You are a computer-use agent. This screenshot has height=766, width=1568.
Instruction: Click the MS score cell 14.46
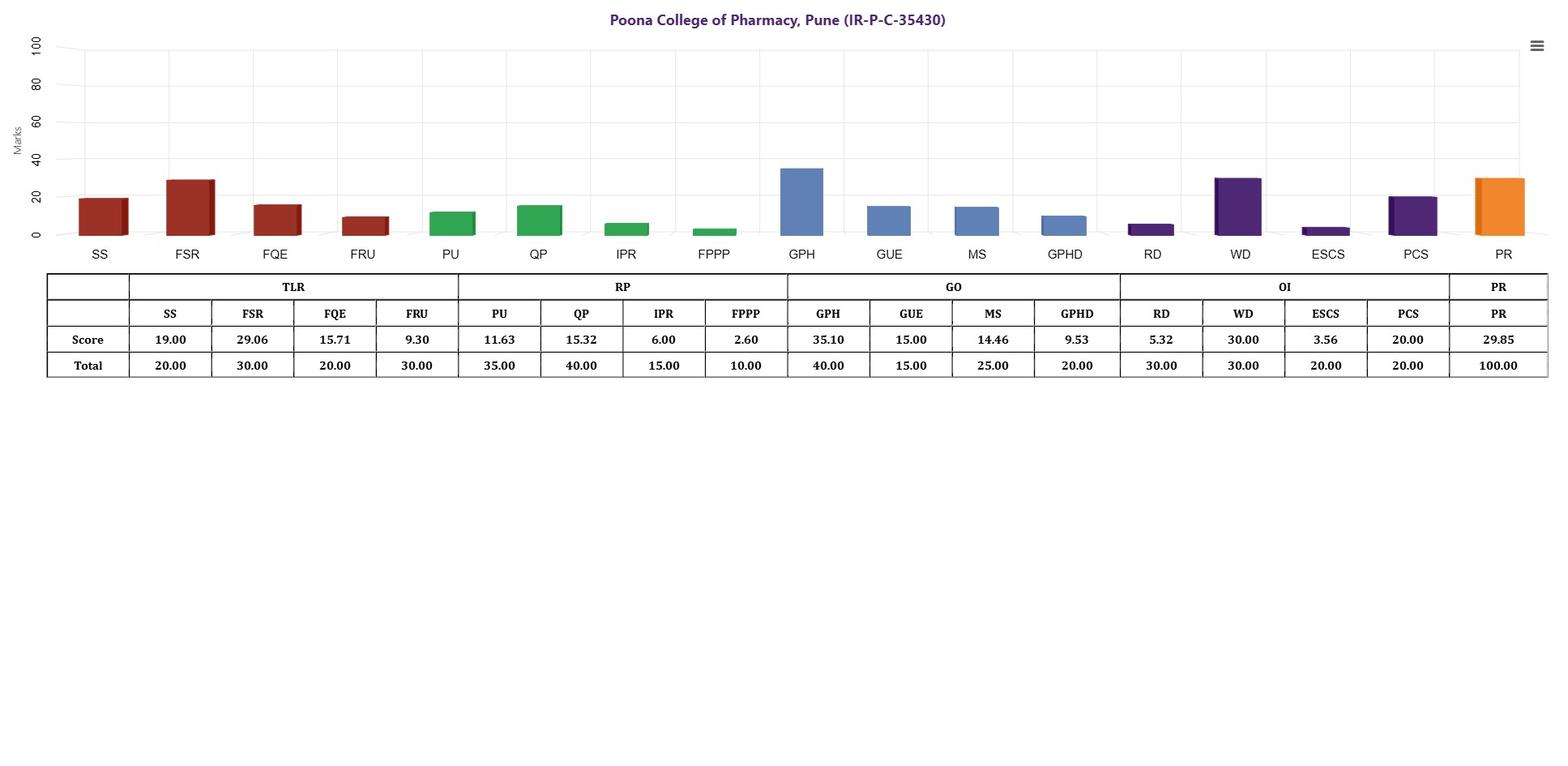993,340
